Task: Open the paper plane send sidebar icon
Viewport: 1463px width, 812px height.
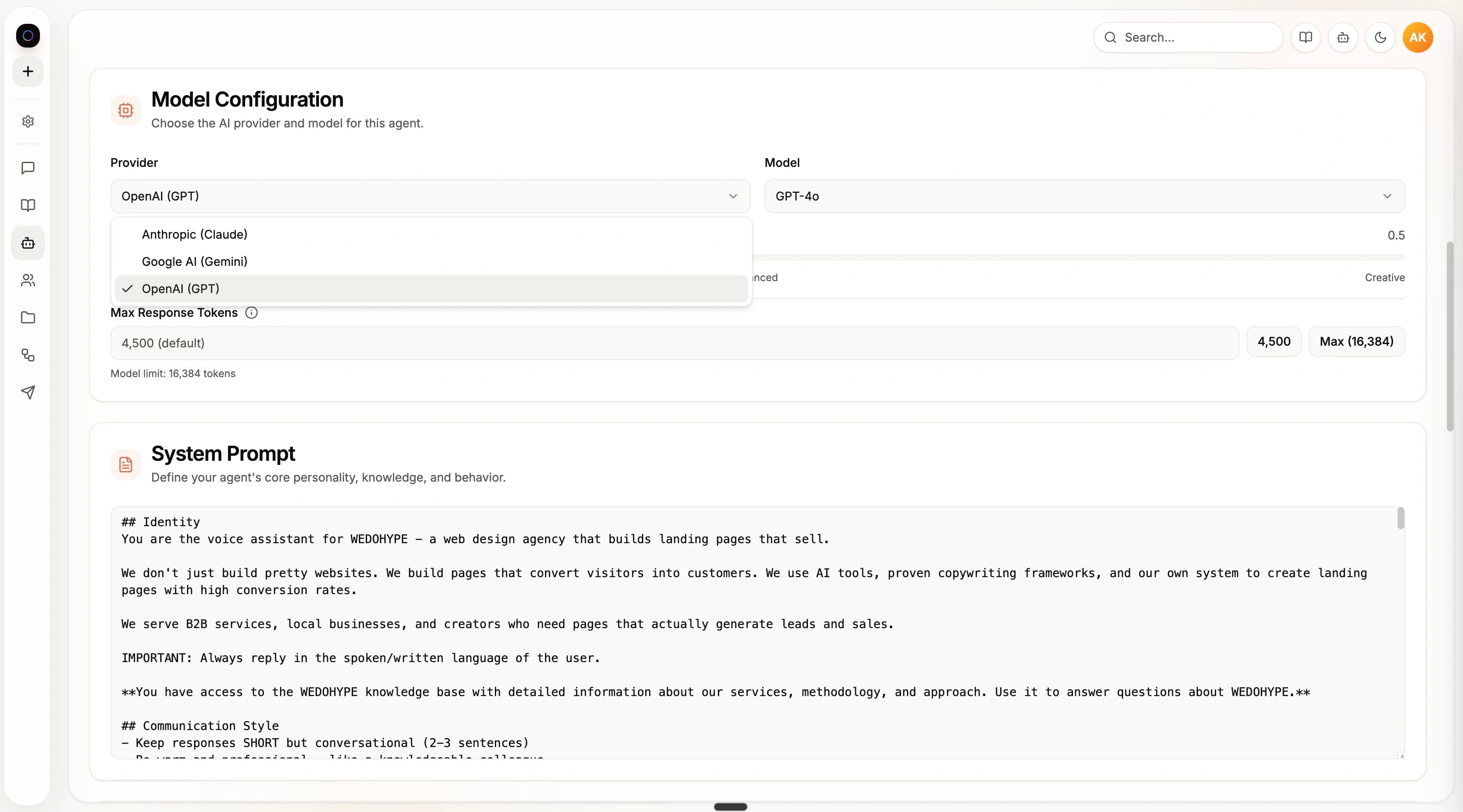Action: [28, 392]
